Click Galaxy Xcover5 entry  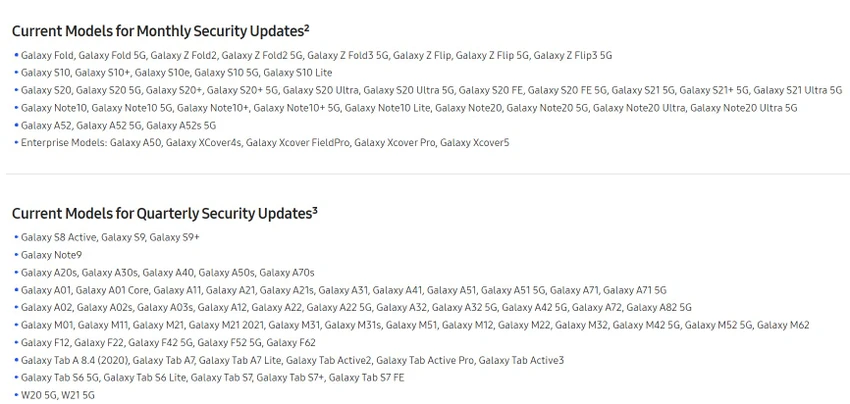click(475, 143)
